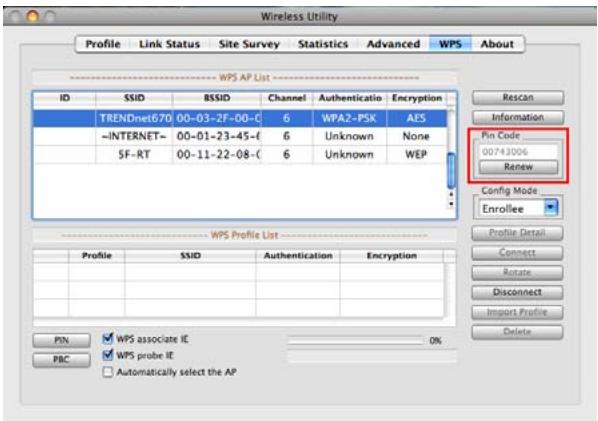Image resolution: width=598 pixels, height=421 pixels.
Task: Click the Profile Detail button
Action: pos(517,233)
